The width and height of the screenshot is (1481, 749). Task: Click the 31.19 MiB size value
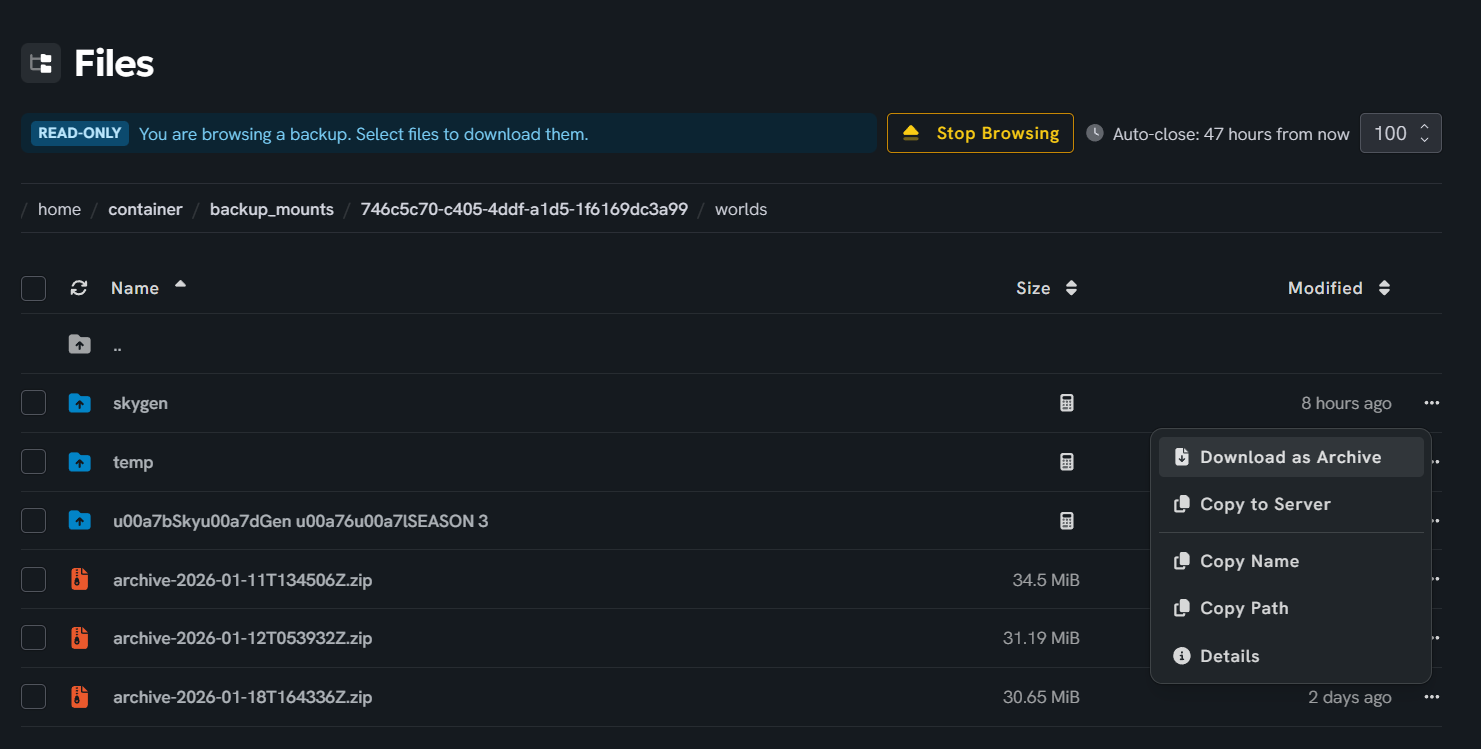point(1041,638)
